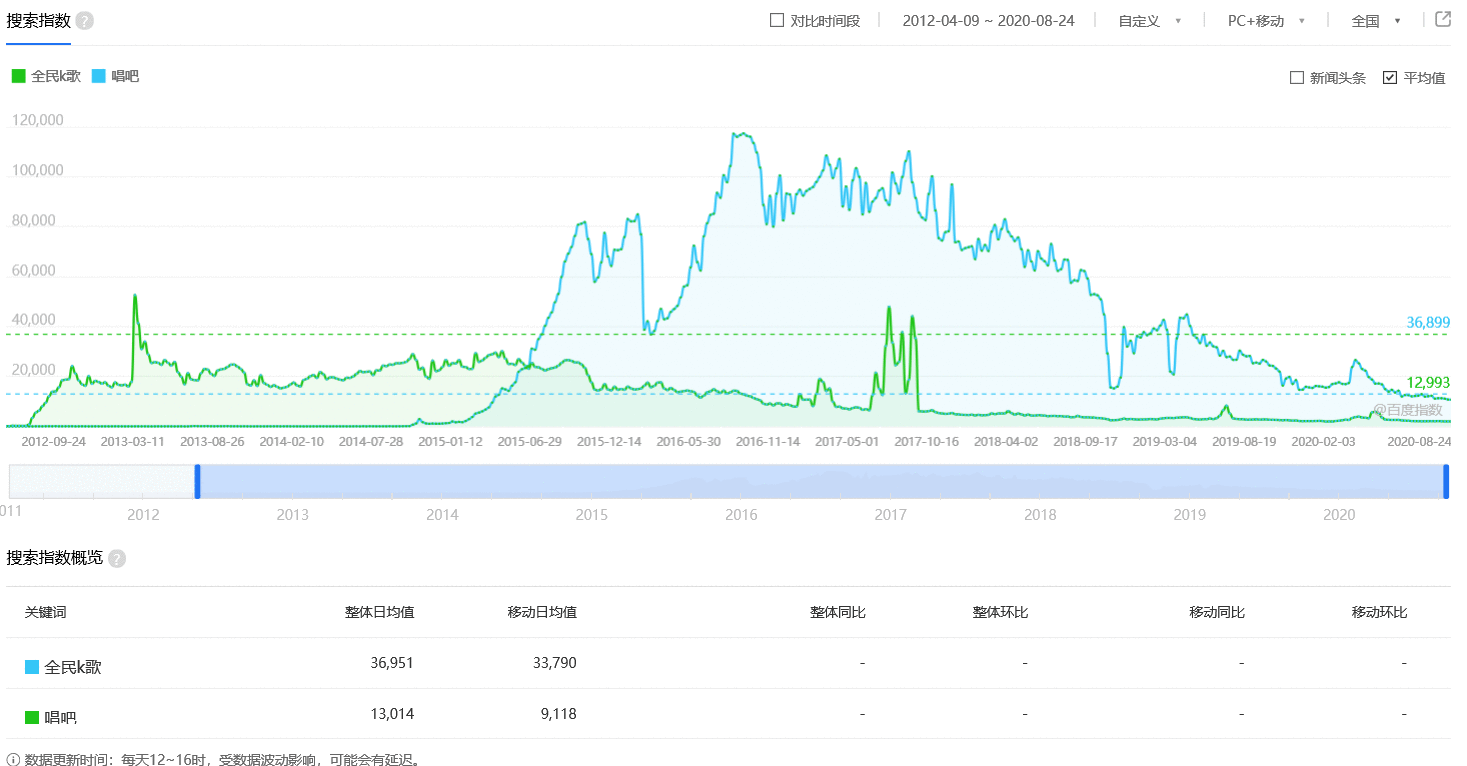Open the PC+移动 device dropdown
Image resolution: width=1467 pixels, height=766 pixels.
coord(1266,20)
